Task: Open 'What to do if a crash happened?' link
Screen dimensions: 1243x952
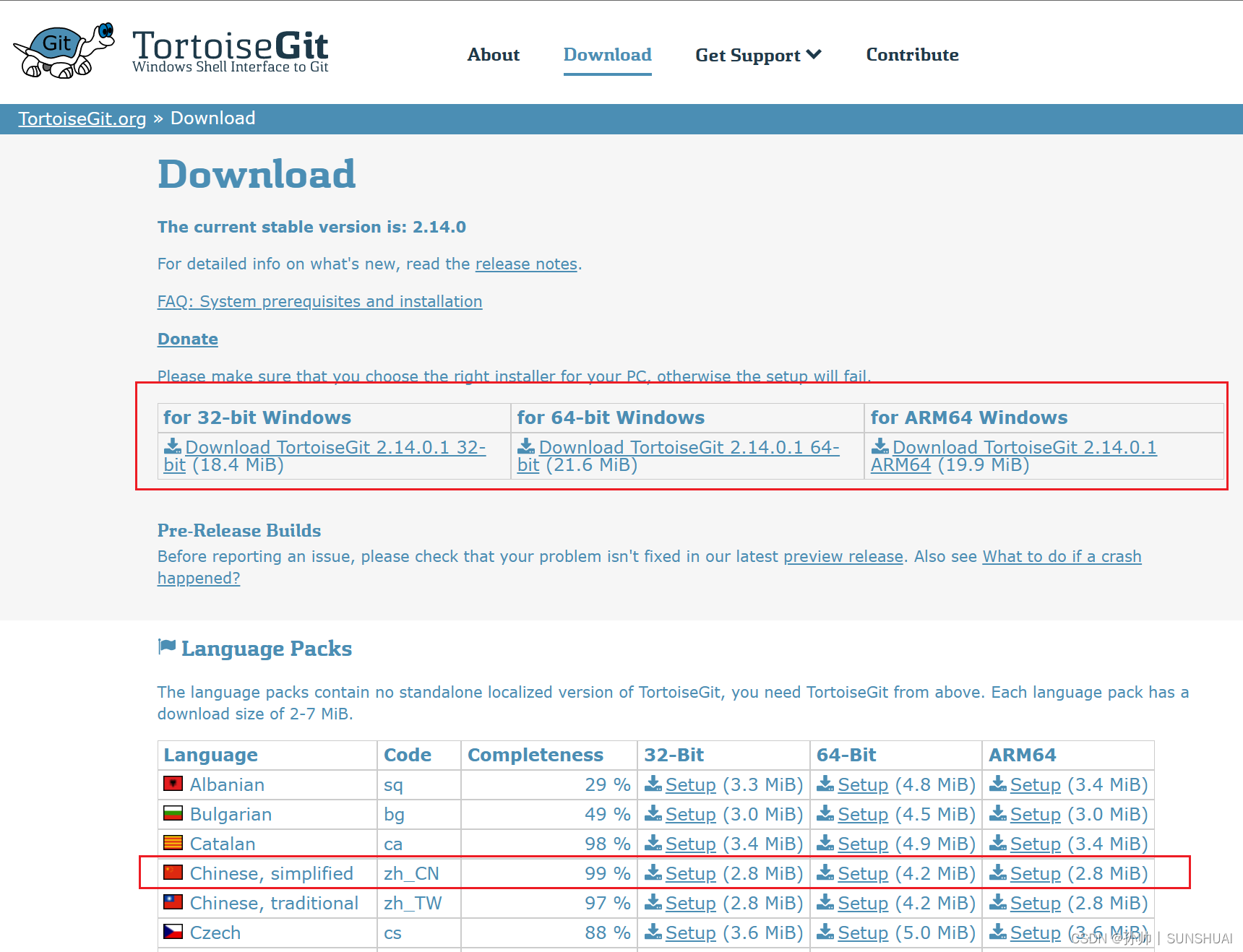Action: click(1062, 557)
